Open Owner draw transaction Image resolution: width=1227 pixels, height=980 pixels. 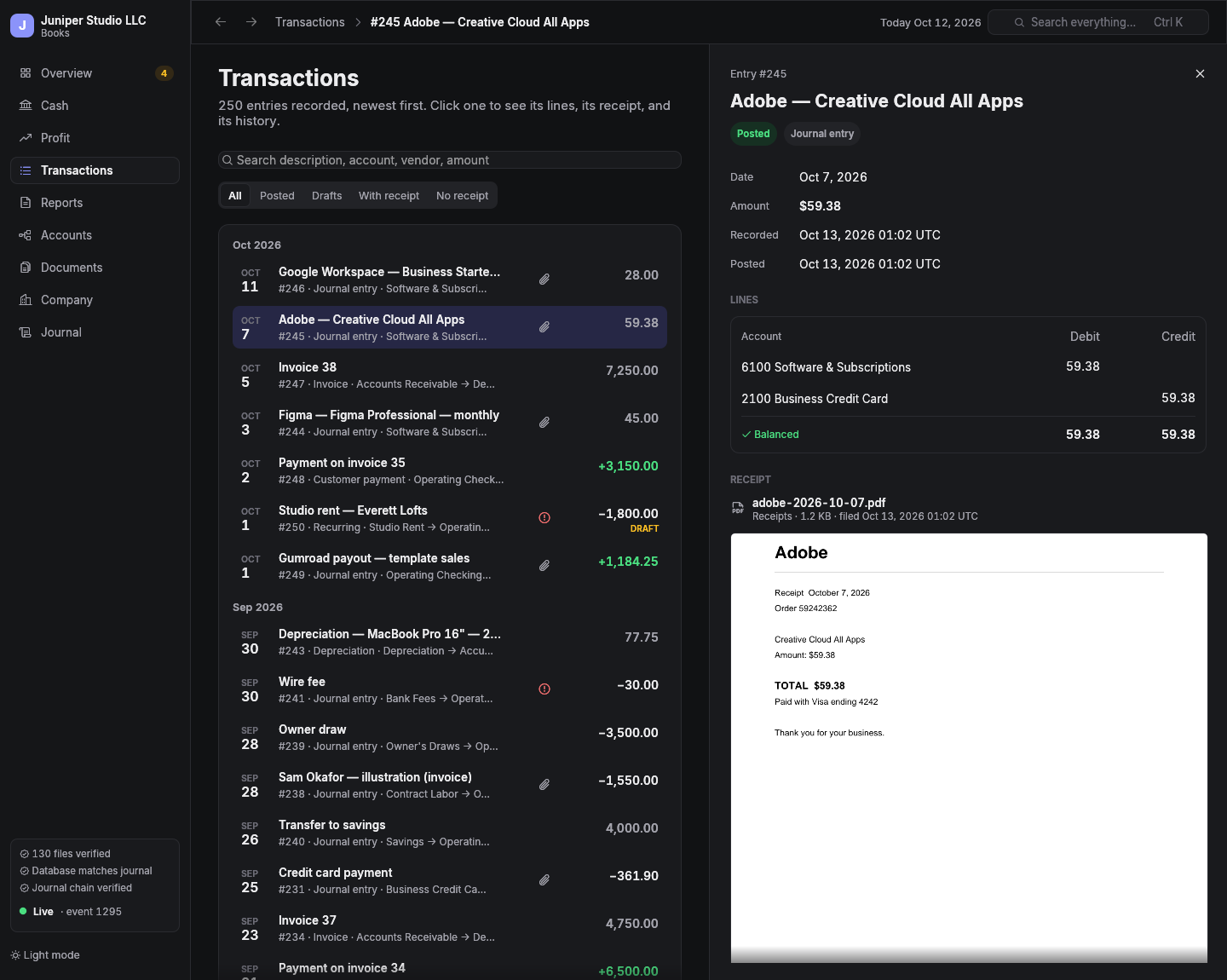coord(450,737)
